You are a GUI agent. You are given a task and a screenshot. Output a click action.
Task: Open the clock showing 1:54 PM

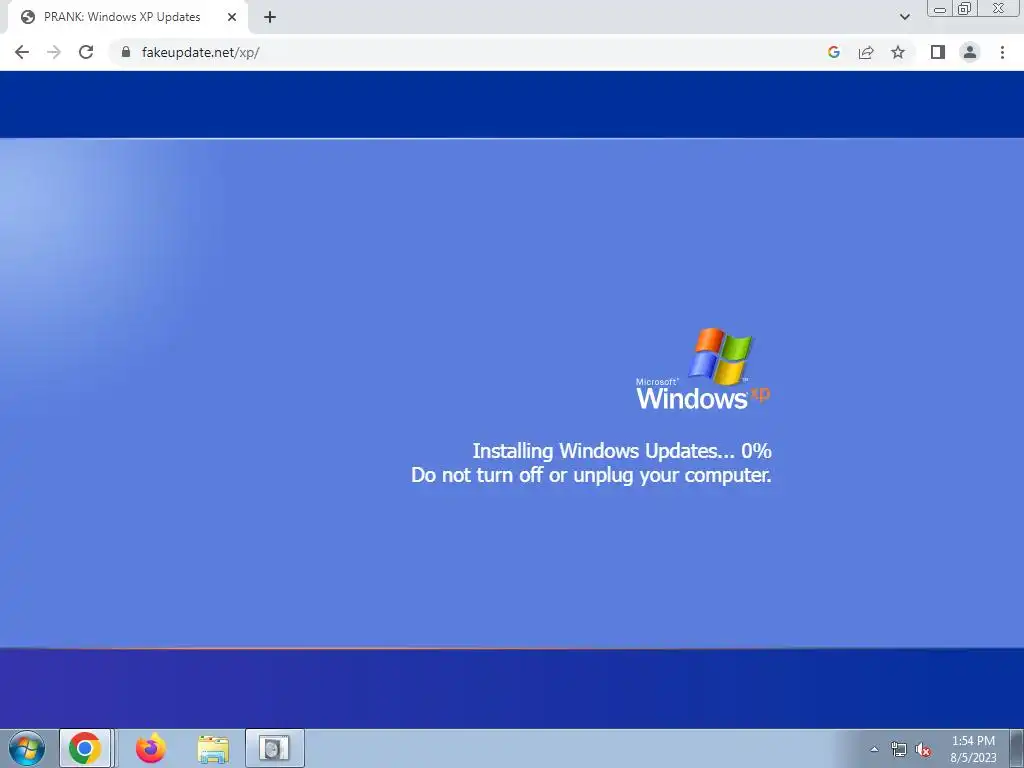(x=973, y=749)
